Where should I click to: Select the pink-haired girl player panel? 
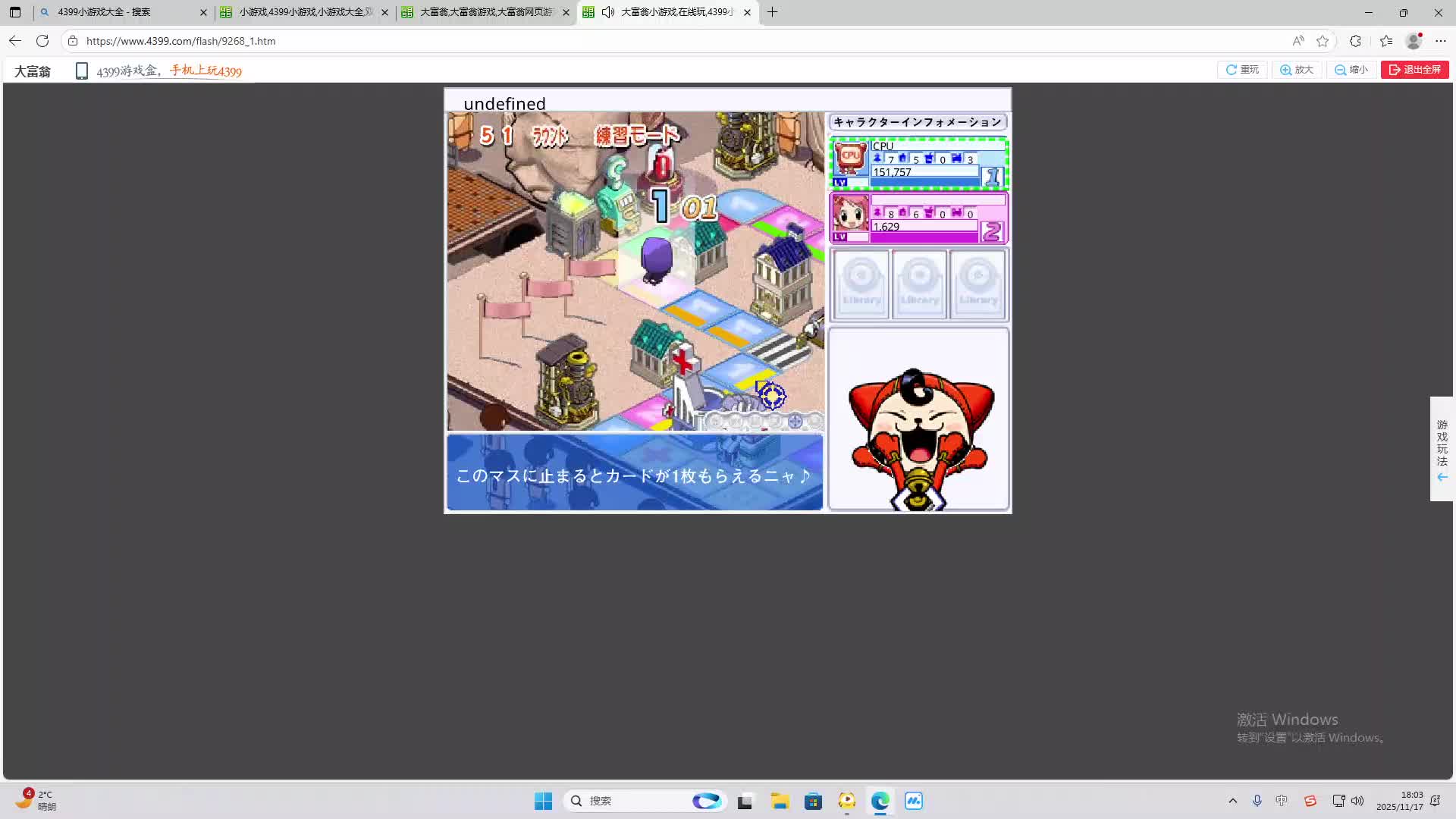[918, 218]
